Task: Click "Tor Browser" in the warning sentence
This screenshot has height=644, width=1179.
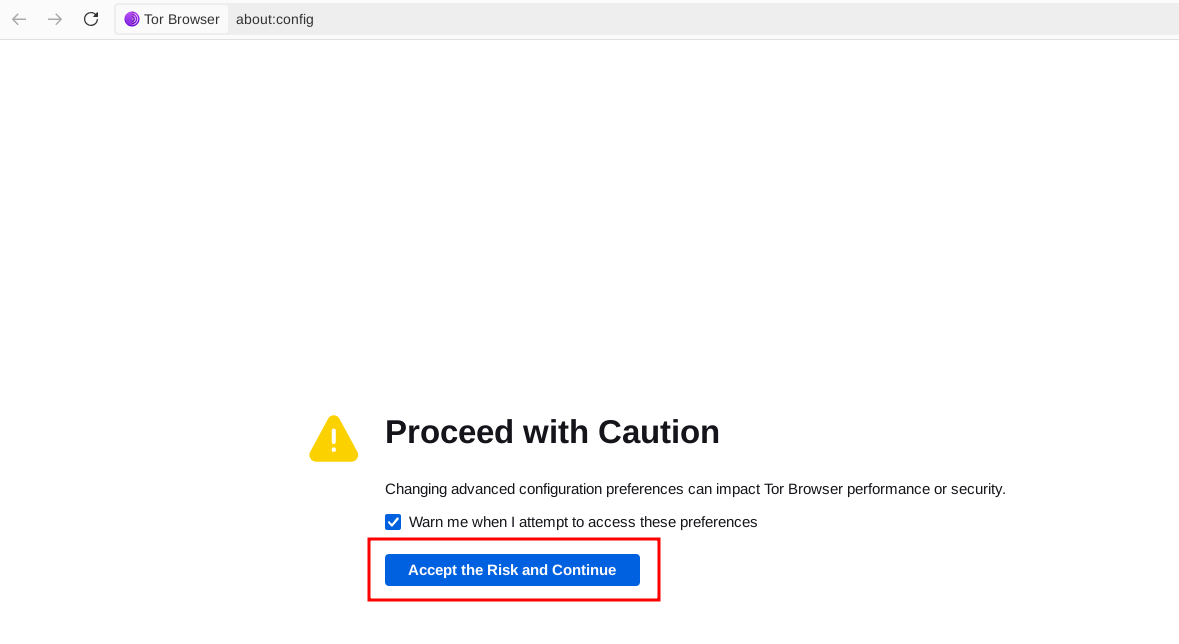Action: [803, 489]
